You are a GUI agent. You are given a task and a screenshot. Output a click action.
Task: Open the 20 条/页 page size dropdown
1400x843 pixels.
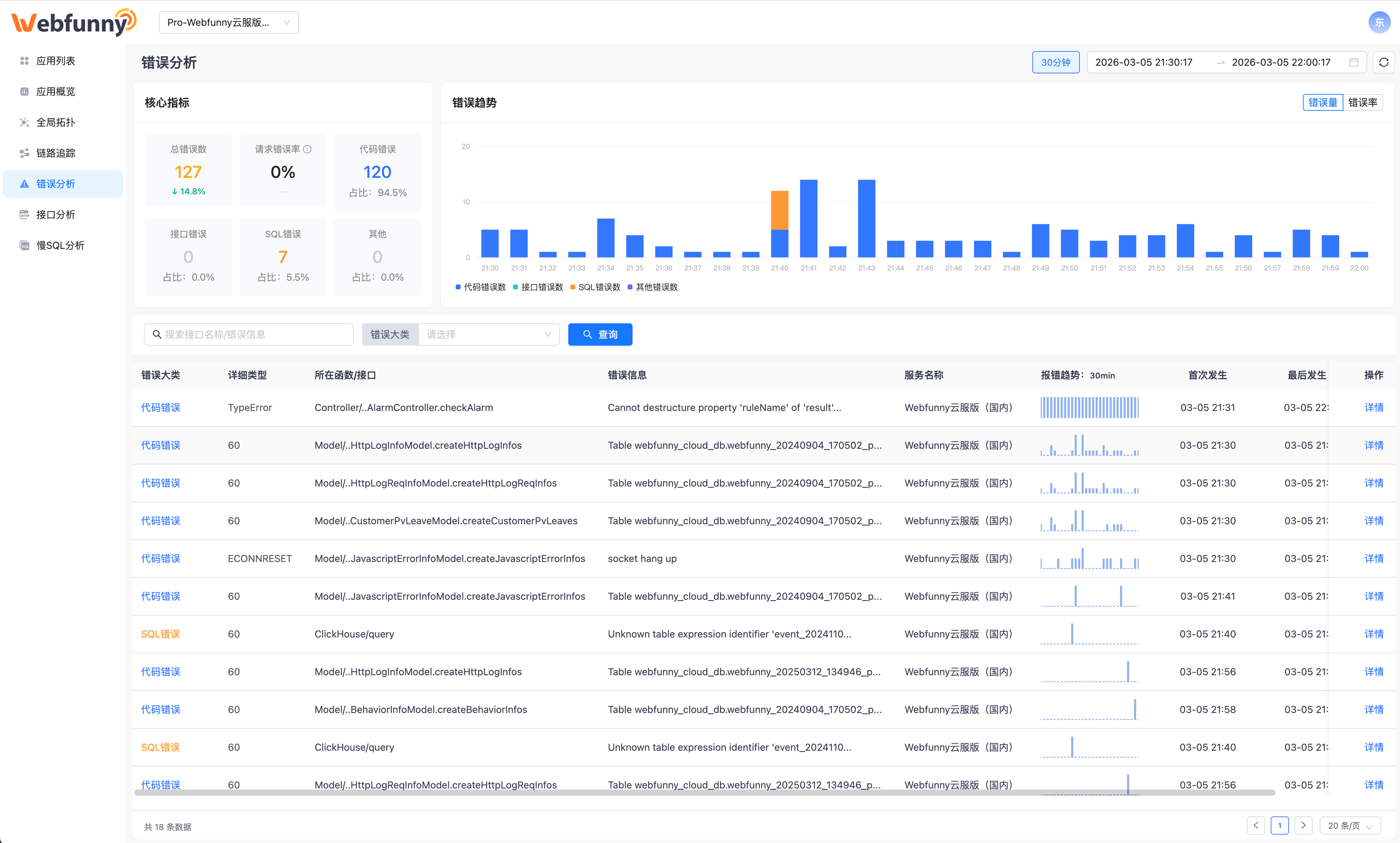tap(1349, 826)
